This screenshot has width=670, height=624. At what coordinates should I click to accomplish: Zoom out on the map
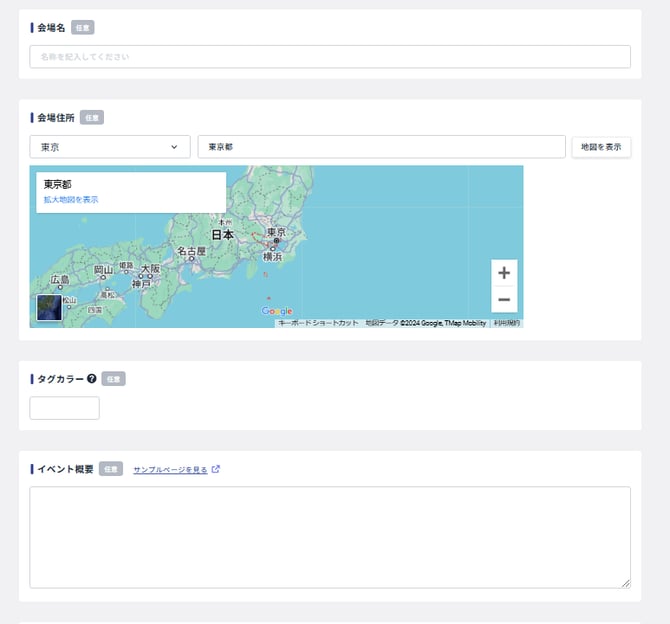(504, 300)
